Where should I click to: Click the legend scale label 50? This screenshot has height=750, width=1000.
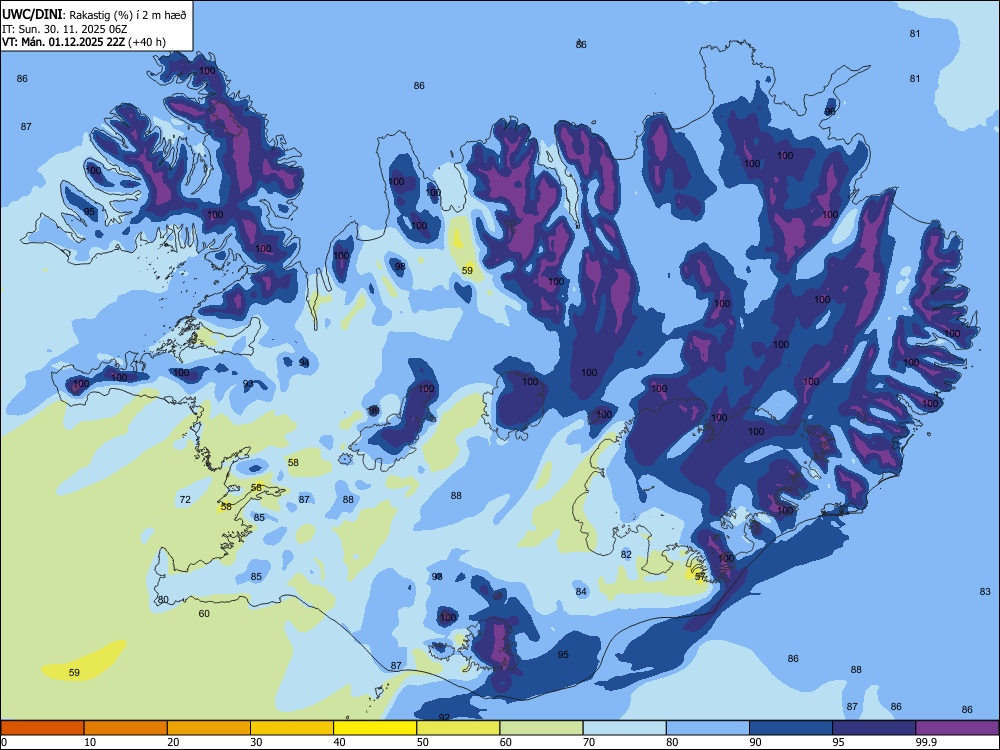tap(423, 742)
